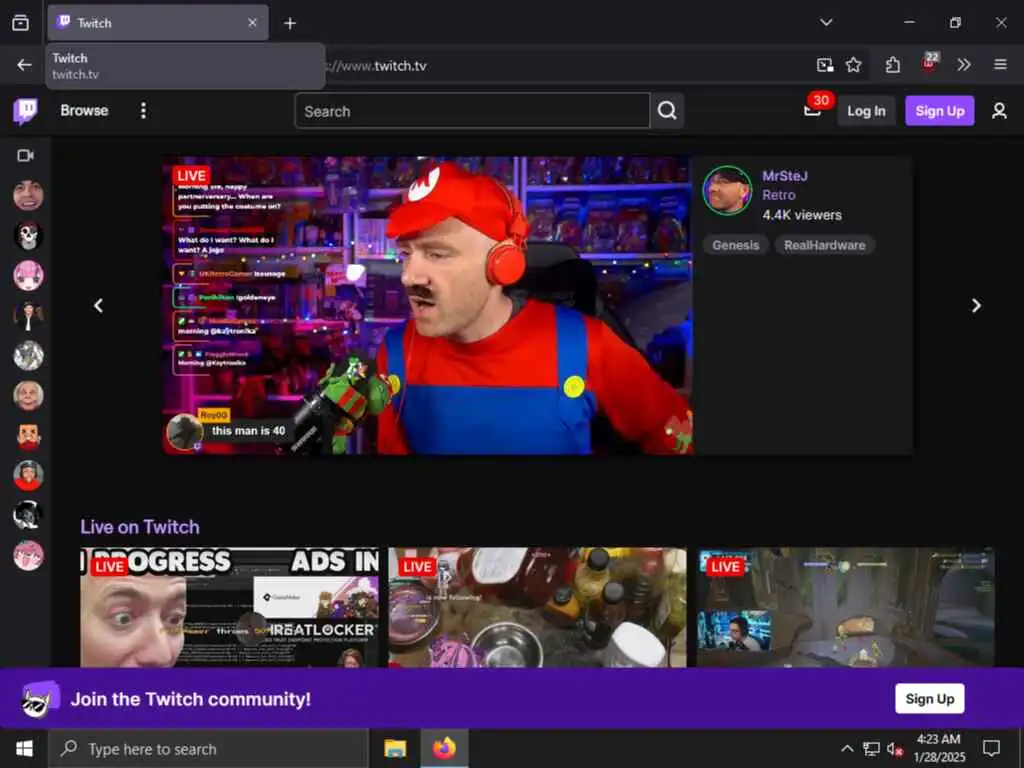
Task: Bookmark this page with the star icon
Action: point(853,65)
